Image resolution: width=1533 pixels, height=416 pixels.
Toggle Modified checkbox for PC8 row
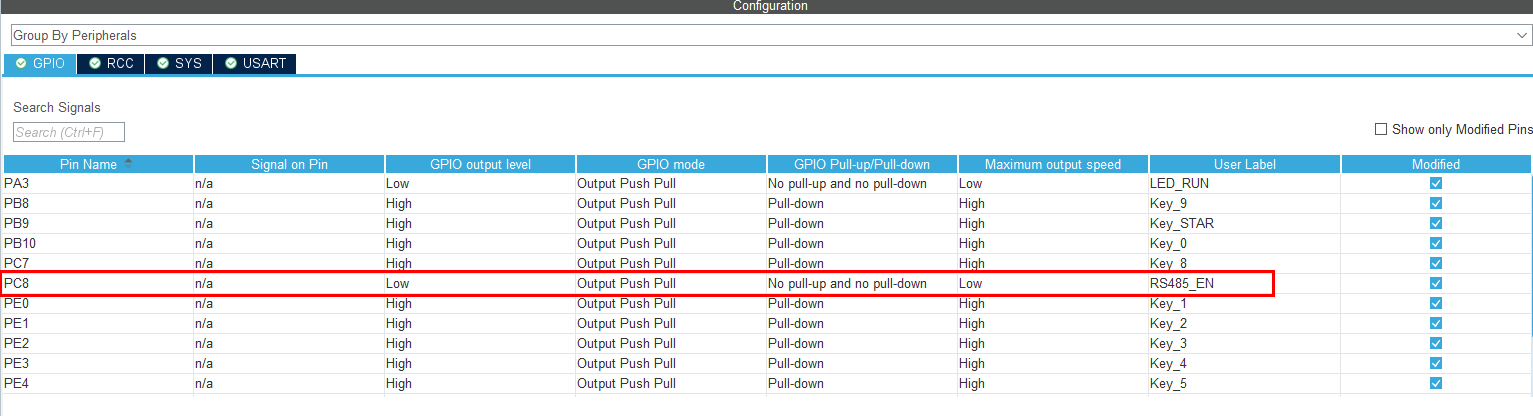(x=1436, y=284)
